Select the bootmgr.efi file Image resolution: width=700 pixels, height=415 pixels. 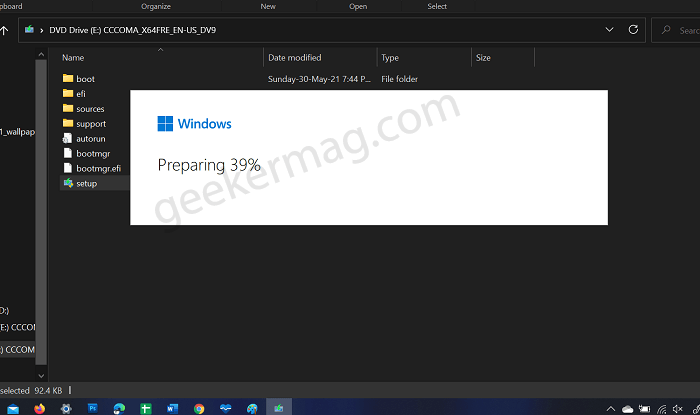point(98,168)
